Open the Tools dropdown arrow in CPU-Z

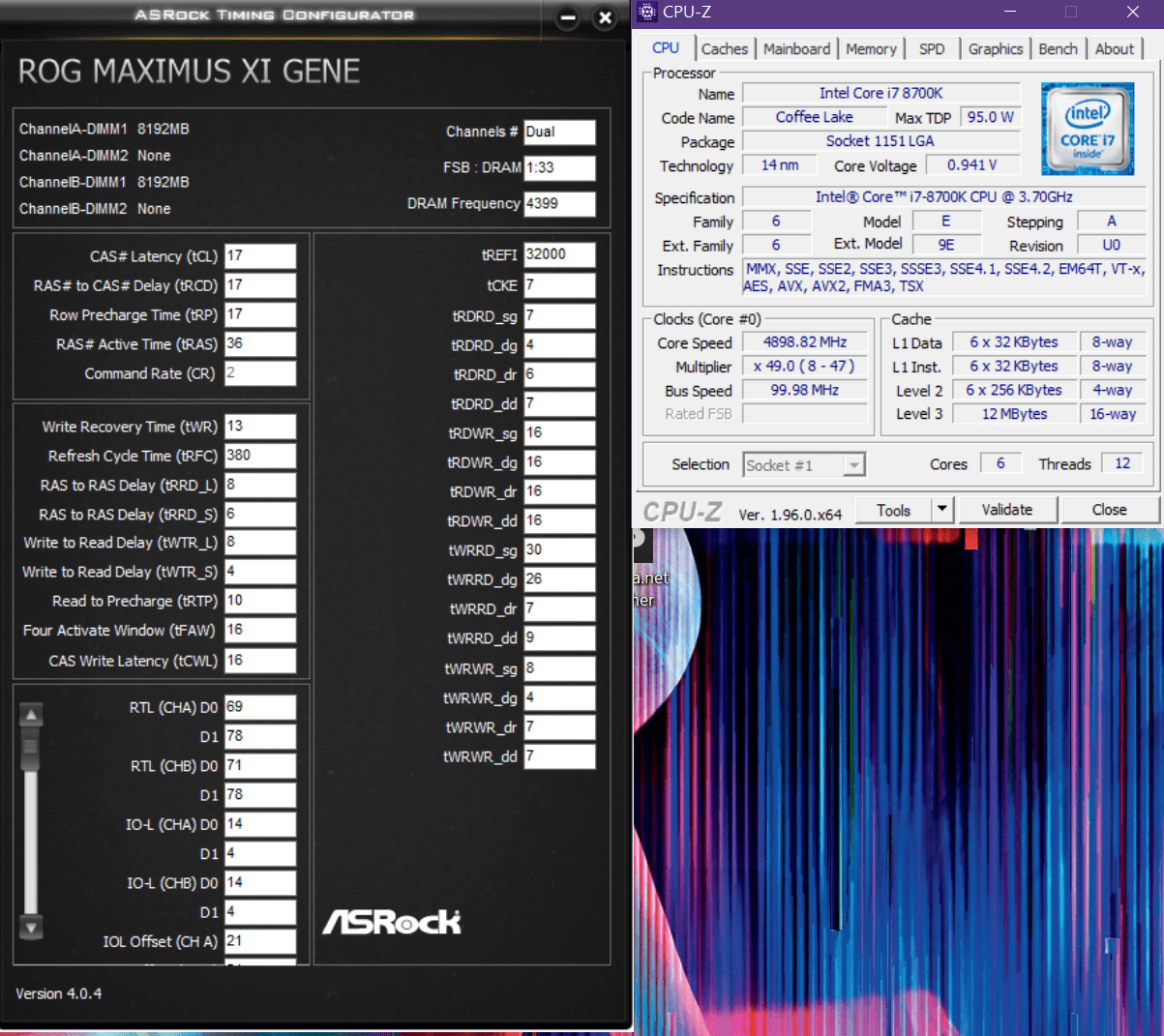[942, 510]
